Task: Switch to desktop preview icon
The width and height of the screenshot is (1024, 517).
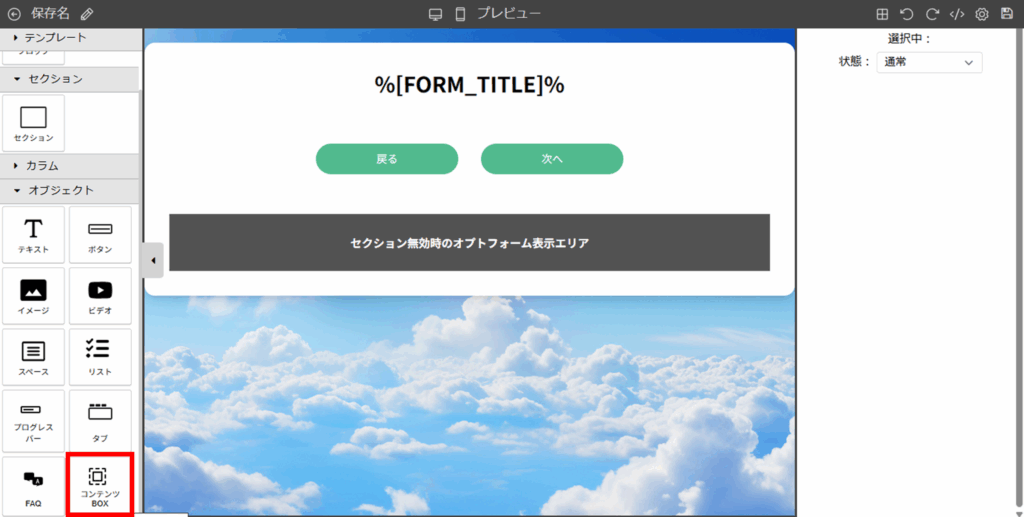Action: [x=435, y=14]
